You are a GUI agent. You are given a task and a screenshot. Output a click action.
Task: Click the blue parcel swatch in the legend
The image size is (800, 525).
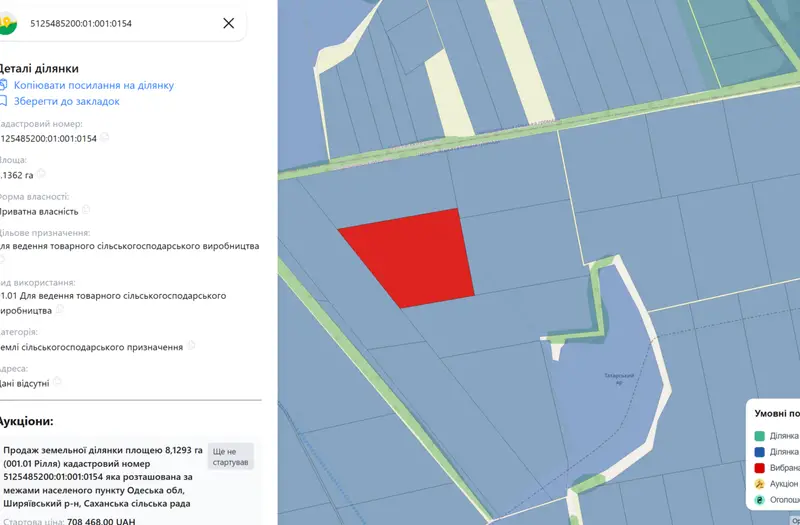point(760,452)
